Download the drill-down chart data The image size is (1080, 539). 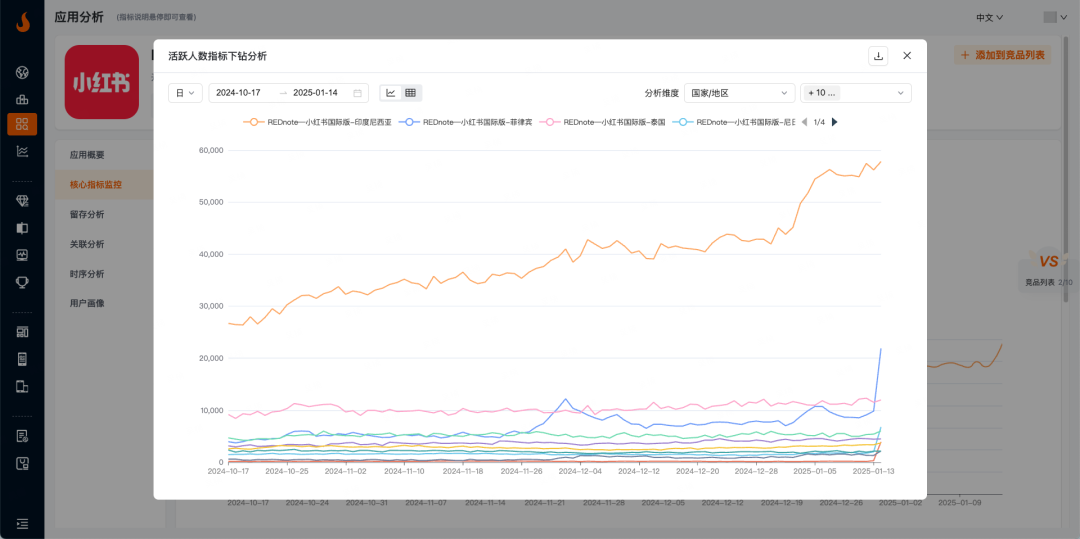[878, 56]
